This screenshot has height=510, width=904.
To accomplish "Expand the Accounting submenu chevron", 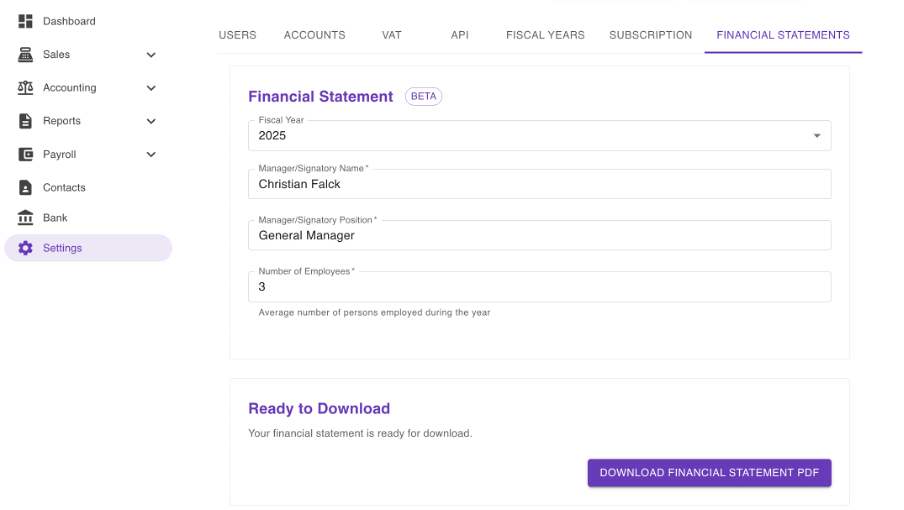I will [x=151, y=88].
